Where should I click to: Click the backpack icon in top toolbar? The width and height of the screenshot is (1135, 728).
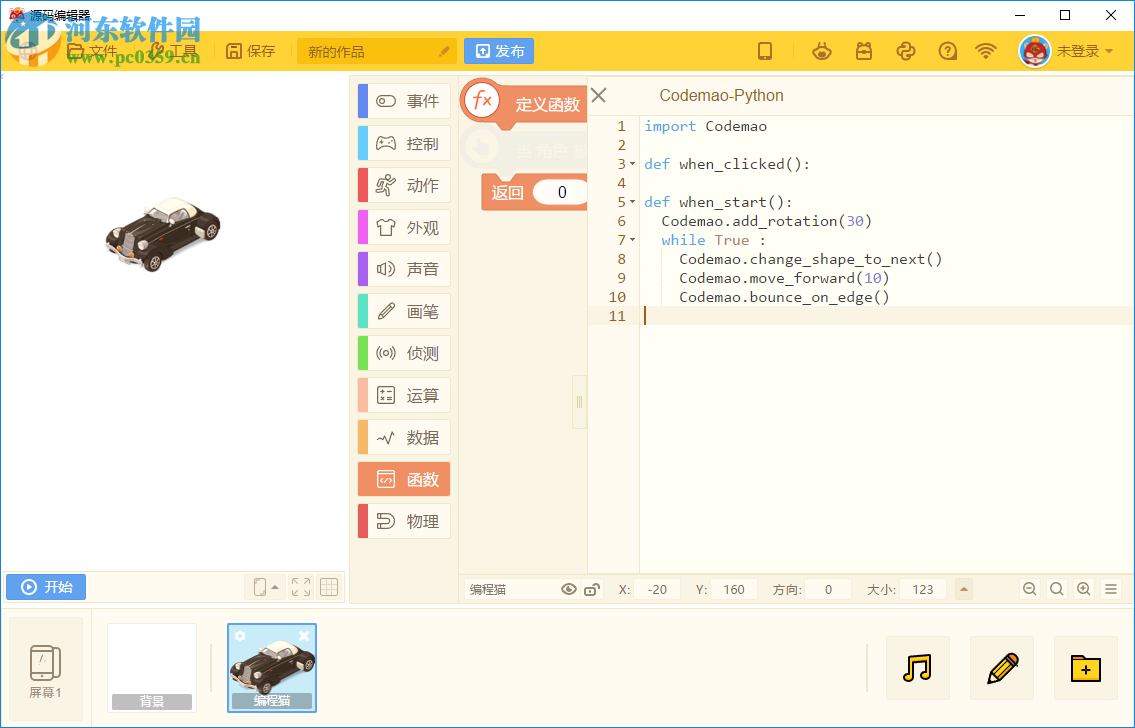coord(864,51)
